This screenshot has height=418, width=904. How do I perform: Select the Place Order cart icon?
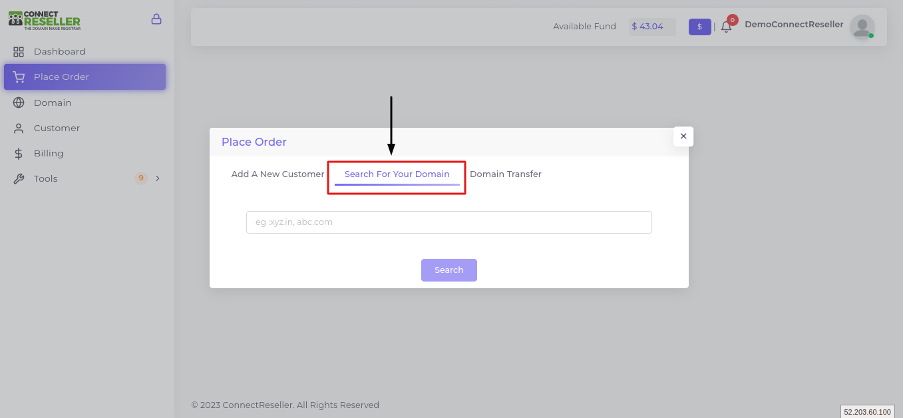click(18, 77)
